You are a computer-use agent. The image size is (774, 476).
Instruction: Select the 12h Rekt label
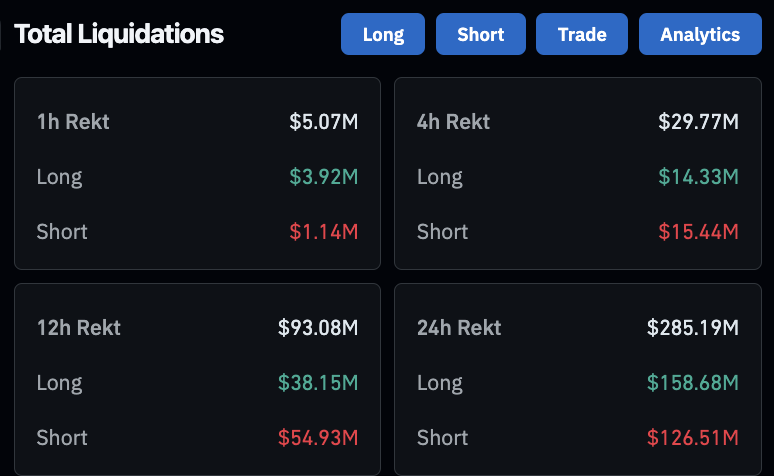tap(79, 328)
